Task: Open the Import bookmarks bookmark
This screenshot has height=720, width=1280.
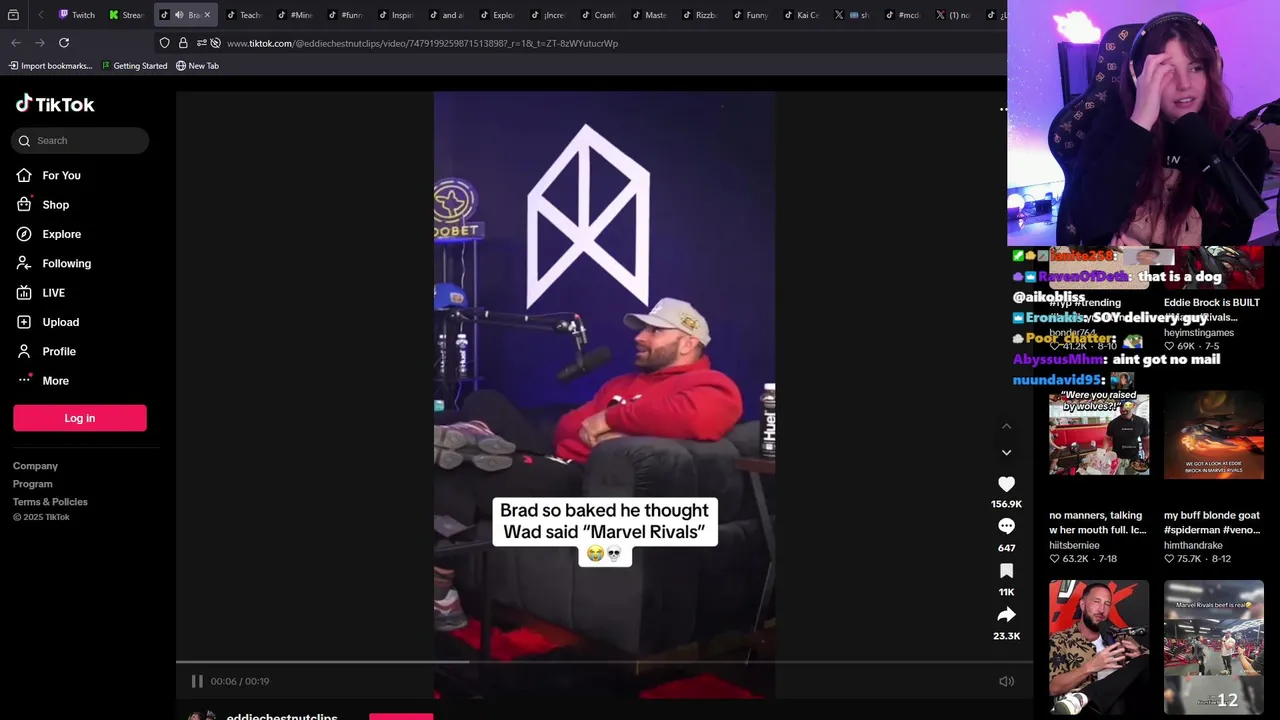Action: [x=50, y=66]
